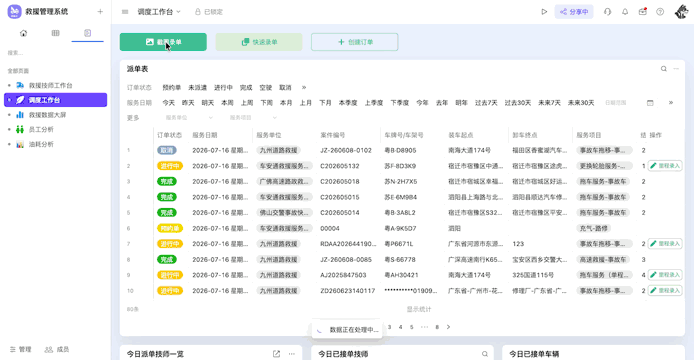The image size is (694, 360).
Task: Filter order status by 完成
Action: tap(246, 88)
